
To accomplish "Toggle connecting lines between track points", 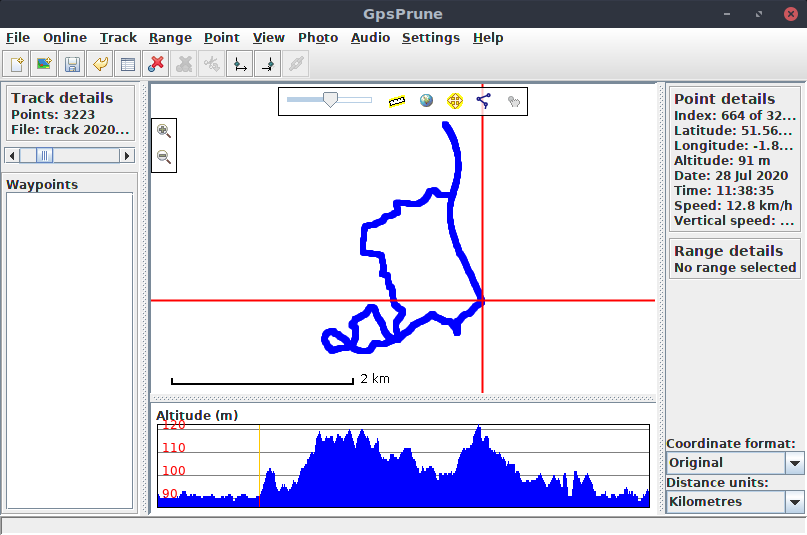I will (484, 101).
